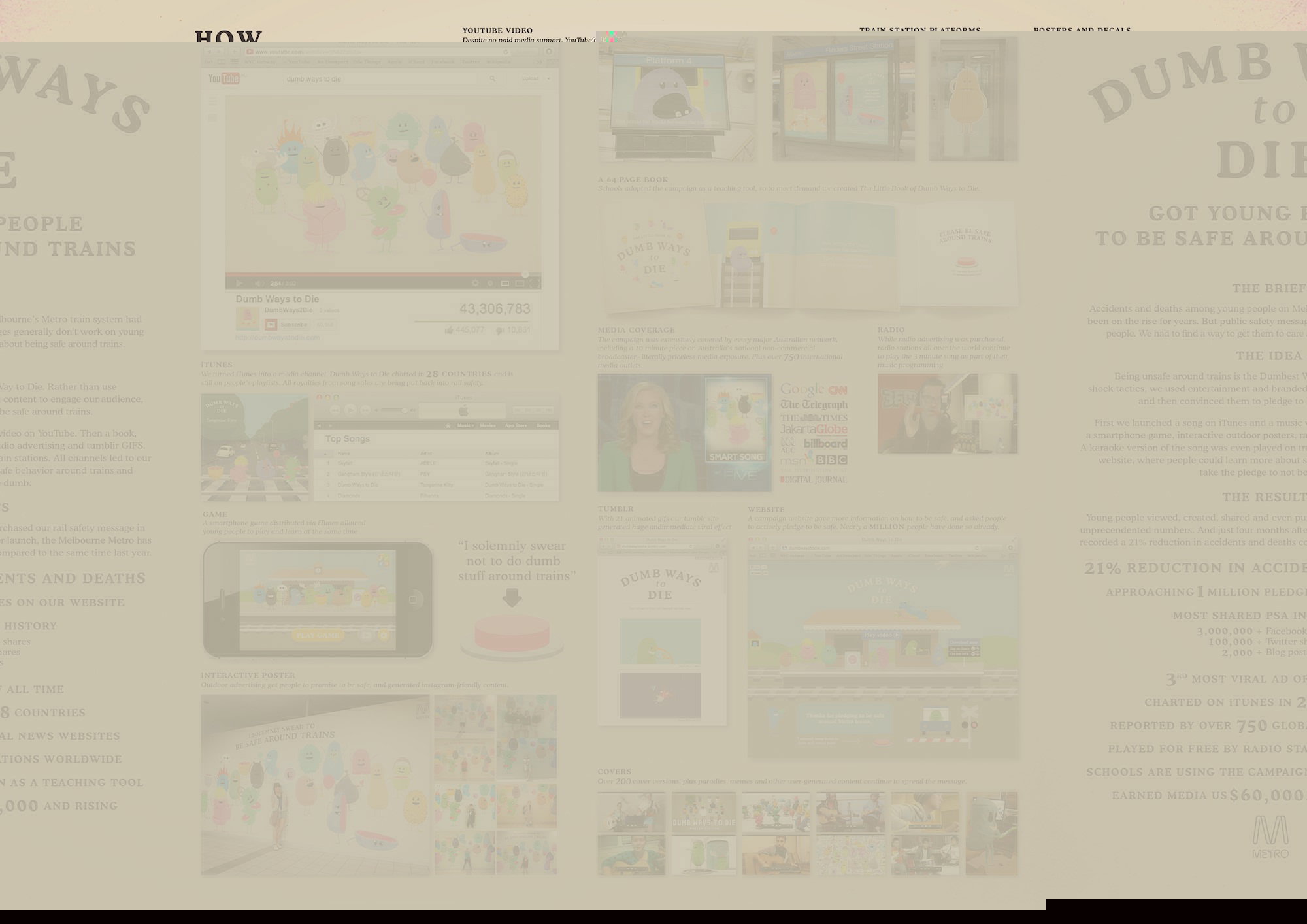1307x924 pixels.
Task: Click the radio studio photo
Action: tap(948, 414)
